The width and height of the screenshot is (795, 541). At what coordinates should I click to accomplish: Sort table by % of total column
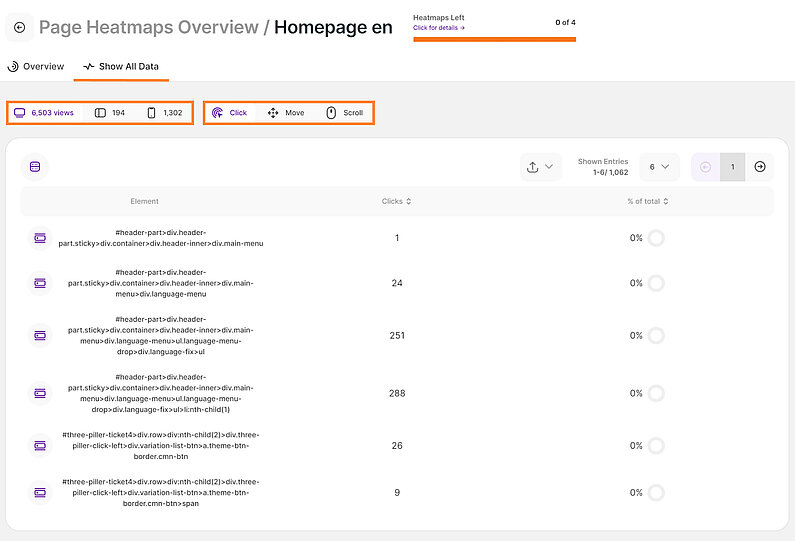647,201
